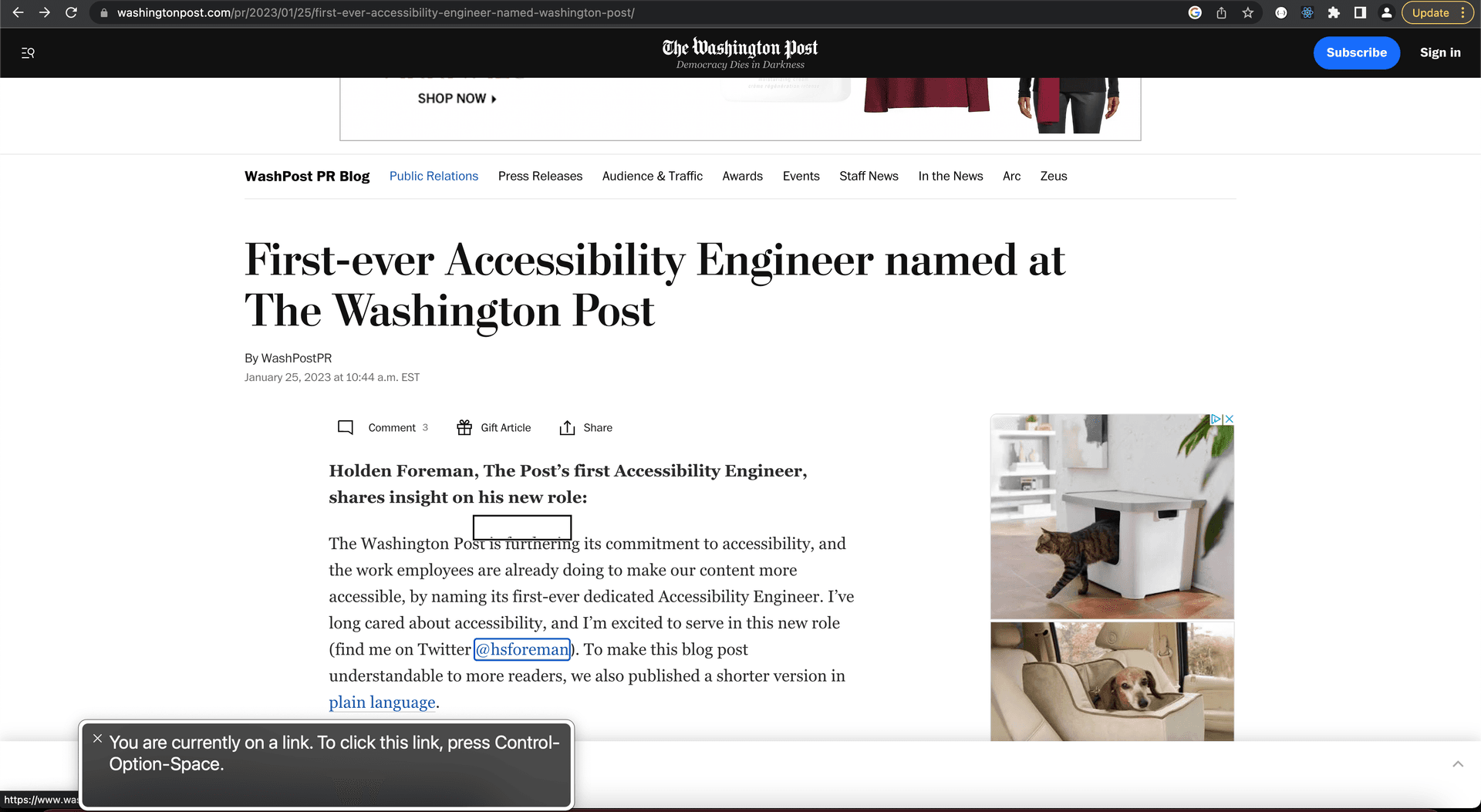Bookmark this page with the star
The width and height of the screenshot is (1481, 812).
(1247, 12)
